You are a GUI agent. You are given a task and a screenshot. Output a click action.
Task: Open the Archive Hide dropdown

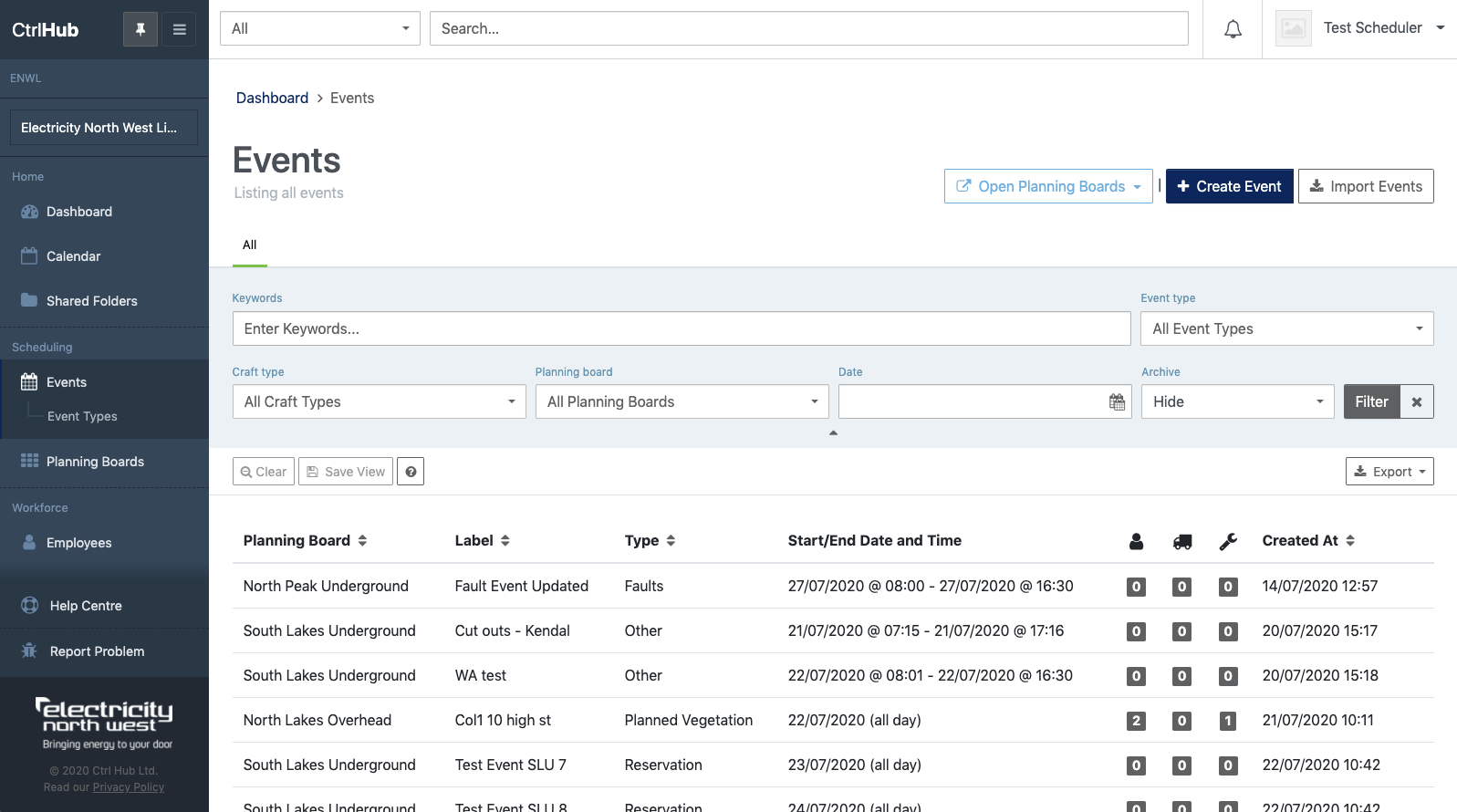(x=1237, y=402)
